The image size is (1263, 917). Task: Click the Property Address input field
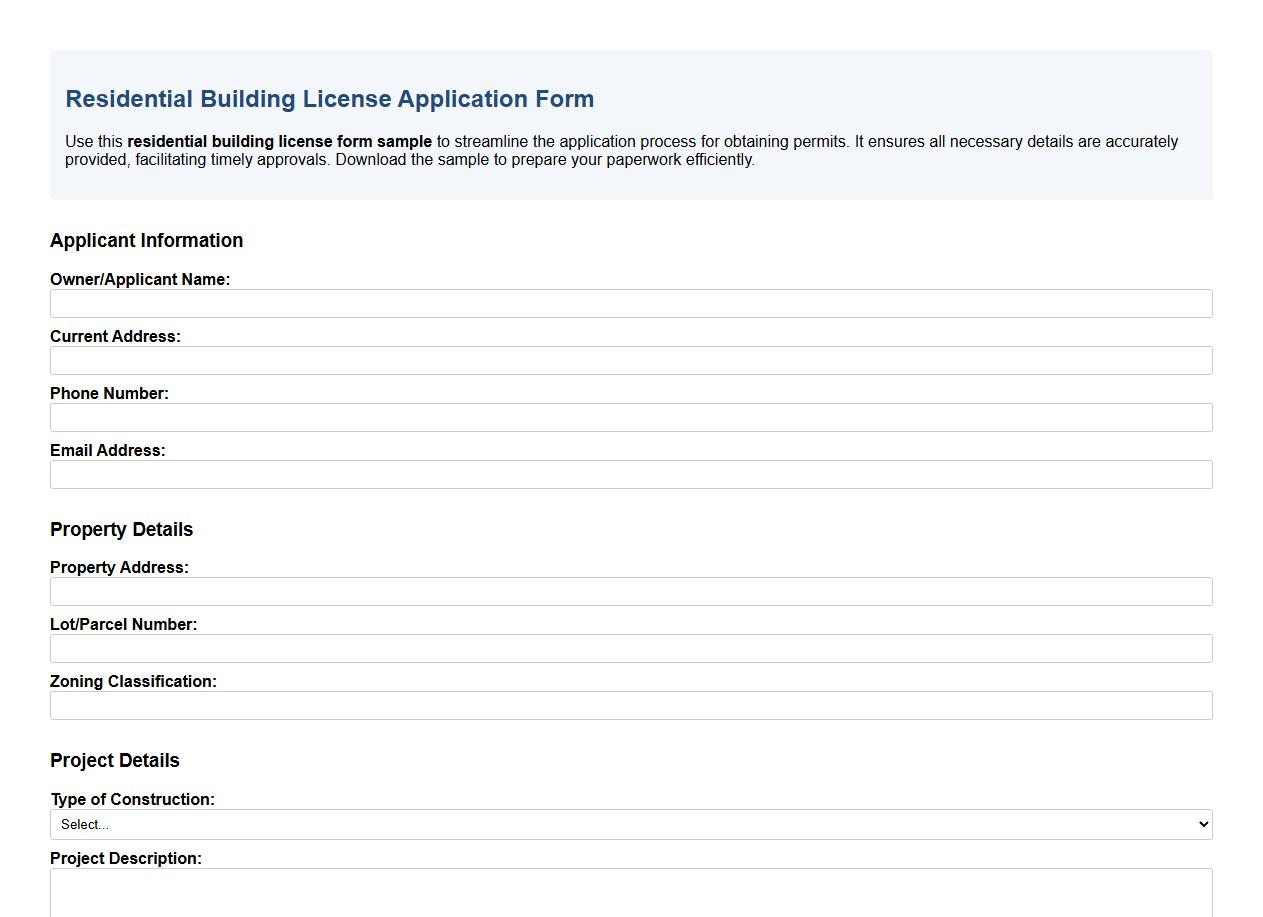pos(631,592)
